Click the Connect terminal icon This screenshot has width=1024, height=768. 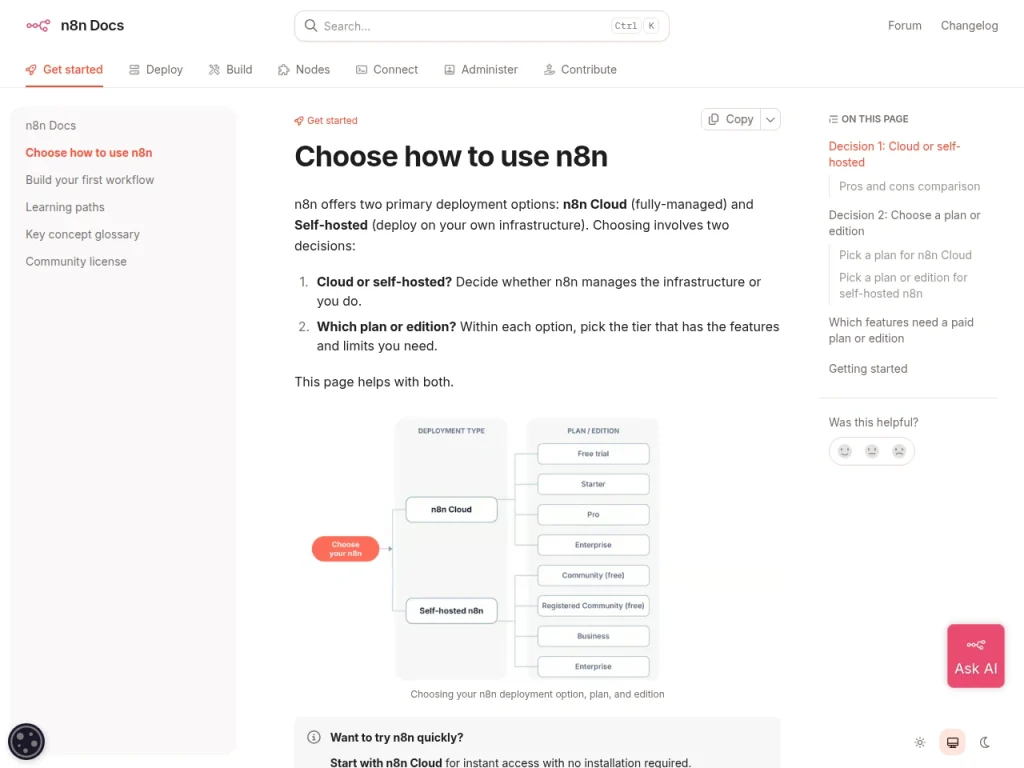(x=361, y=70)
